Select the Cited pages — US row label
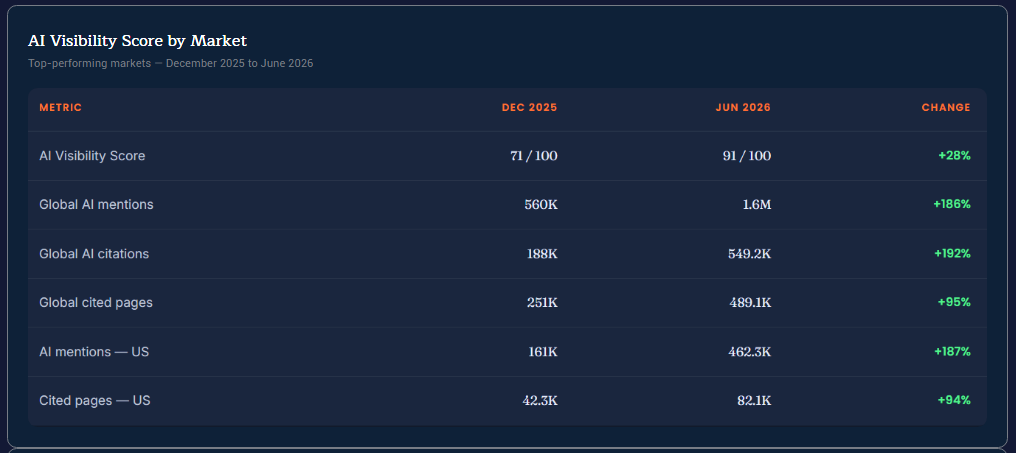The width and height of the screenshot is (1016, 453). pos(95,401)
